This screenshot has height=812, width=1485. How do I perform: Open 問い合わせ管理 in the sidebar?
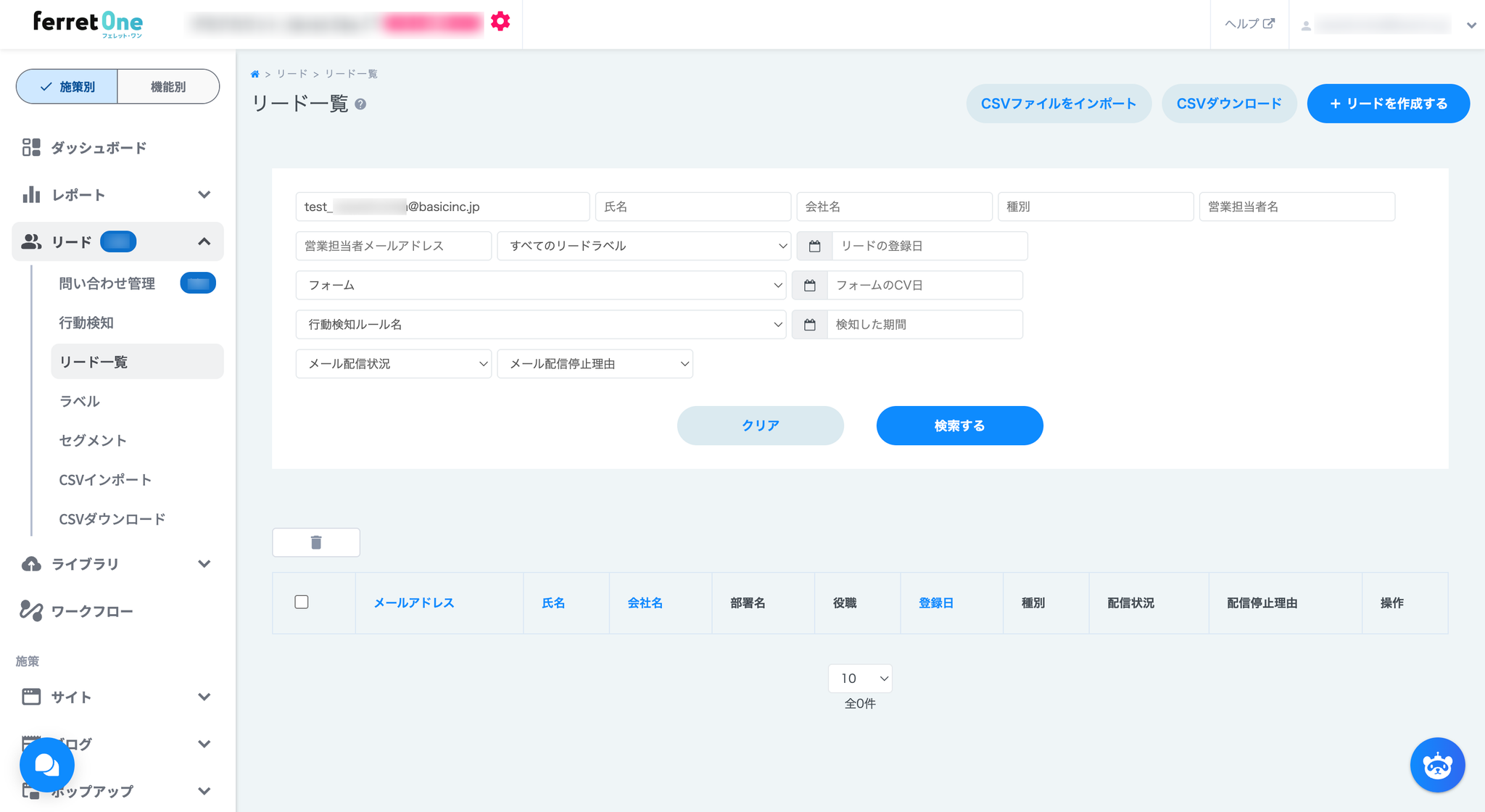107,283
